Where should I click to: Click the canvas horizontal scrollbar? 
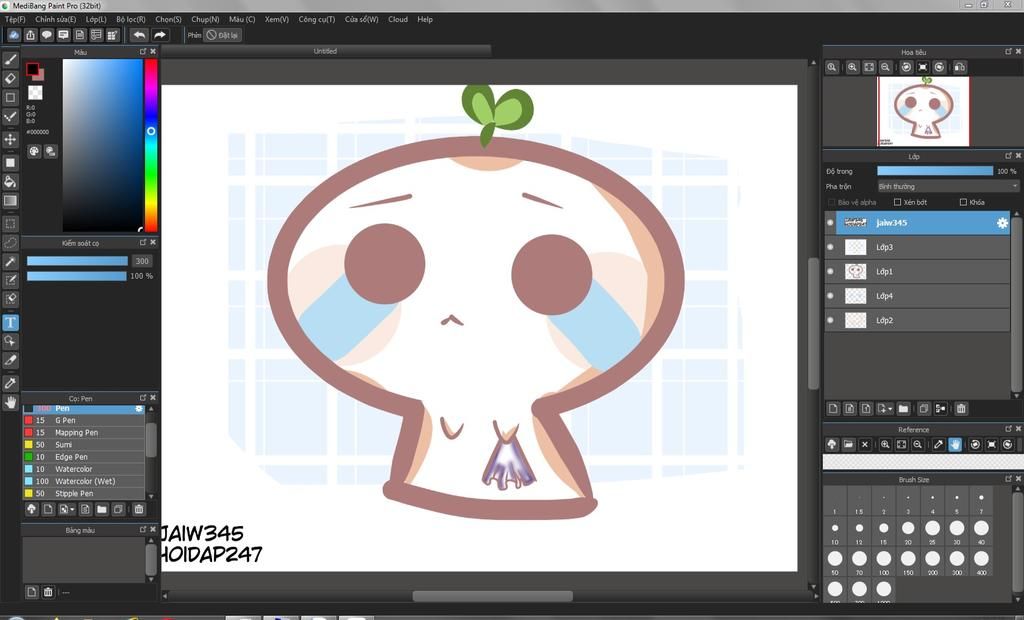pos(492,596)
